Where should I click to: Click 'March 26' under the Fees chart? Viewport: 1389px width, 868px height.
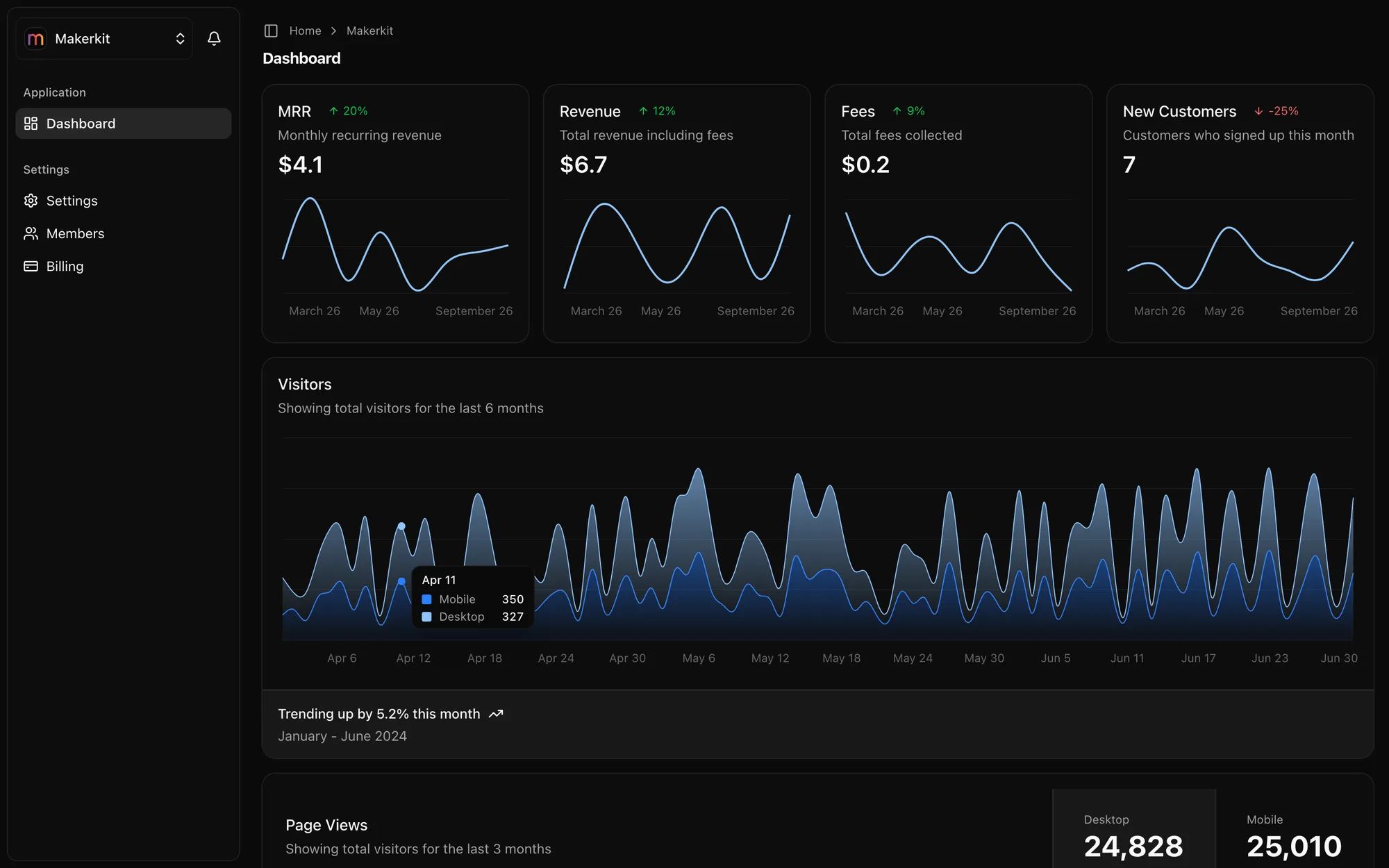(x=878, y=311)
